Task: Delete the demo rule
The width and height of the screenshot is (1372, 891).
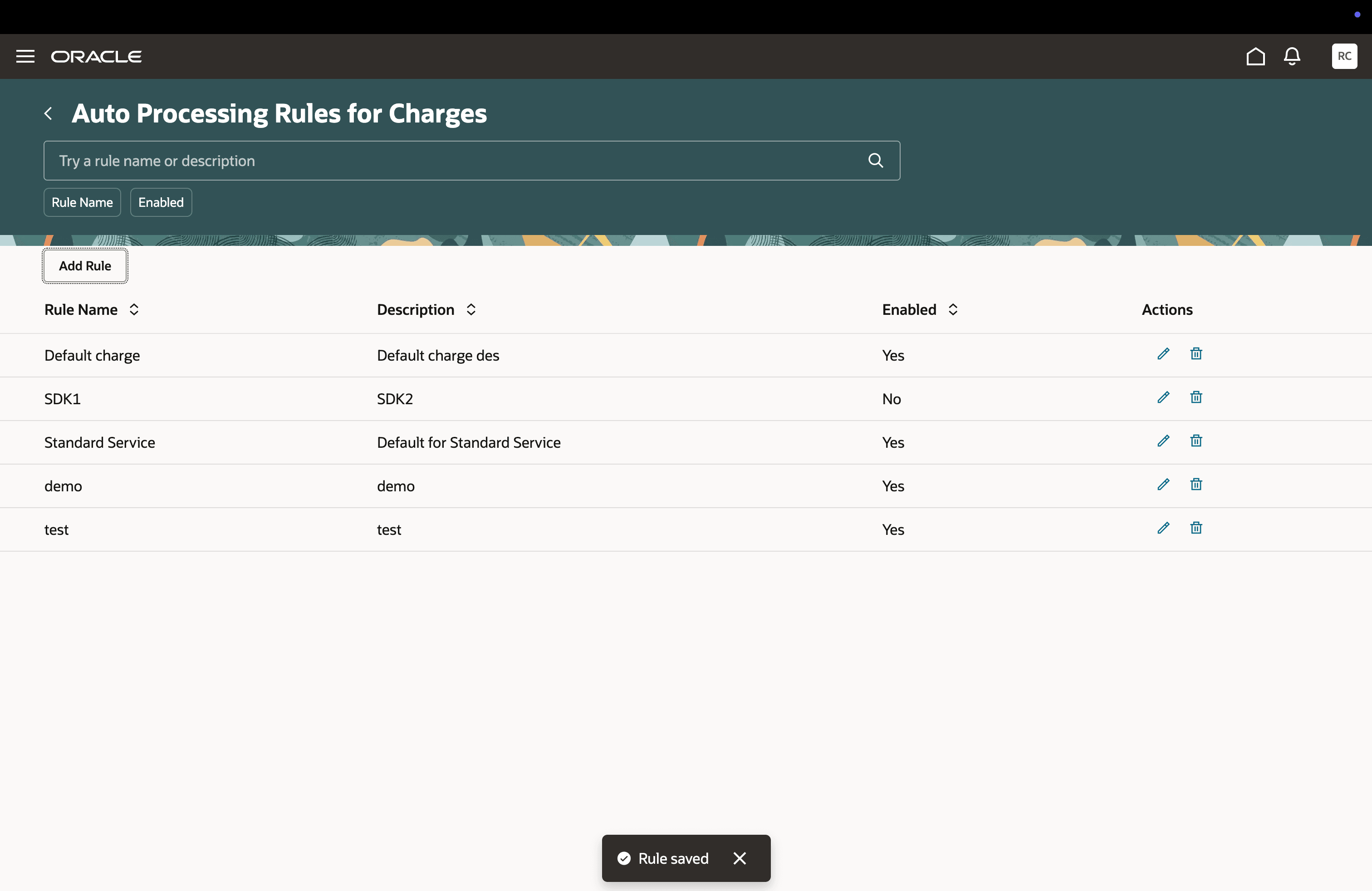Action: (x=1196, y=485)
